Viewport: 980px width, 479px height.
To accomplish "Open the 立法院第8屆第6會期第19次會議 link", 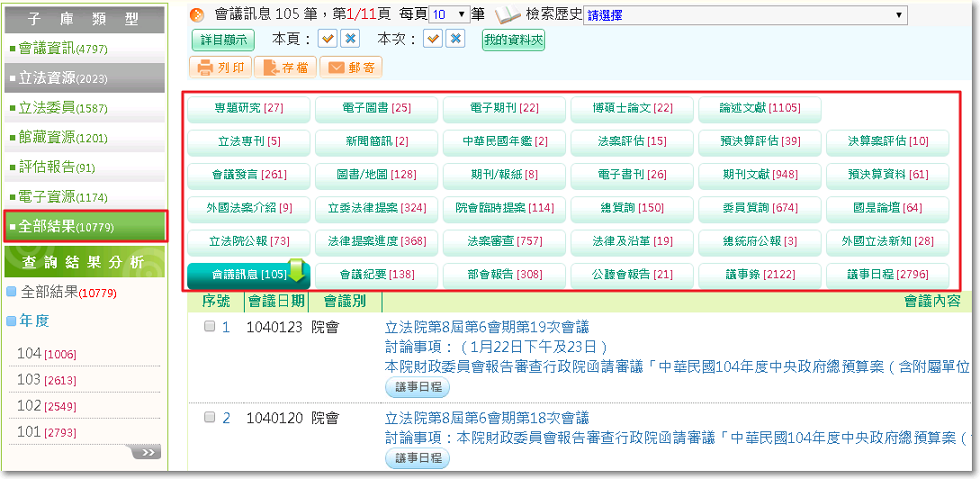I will coord(487,326).
